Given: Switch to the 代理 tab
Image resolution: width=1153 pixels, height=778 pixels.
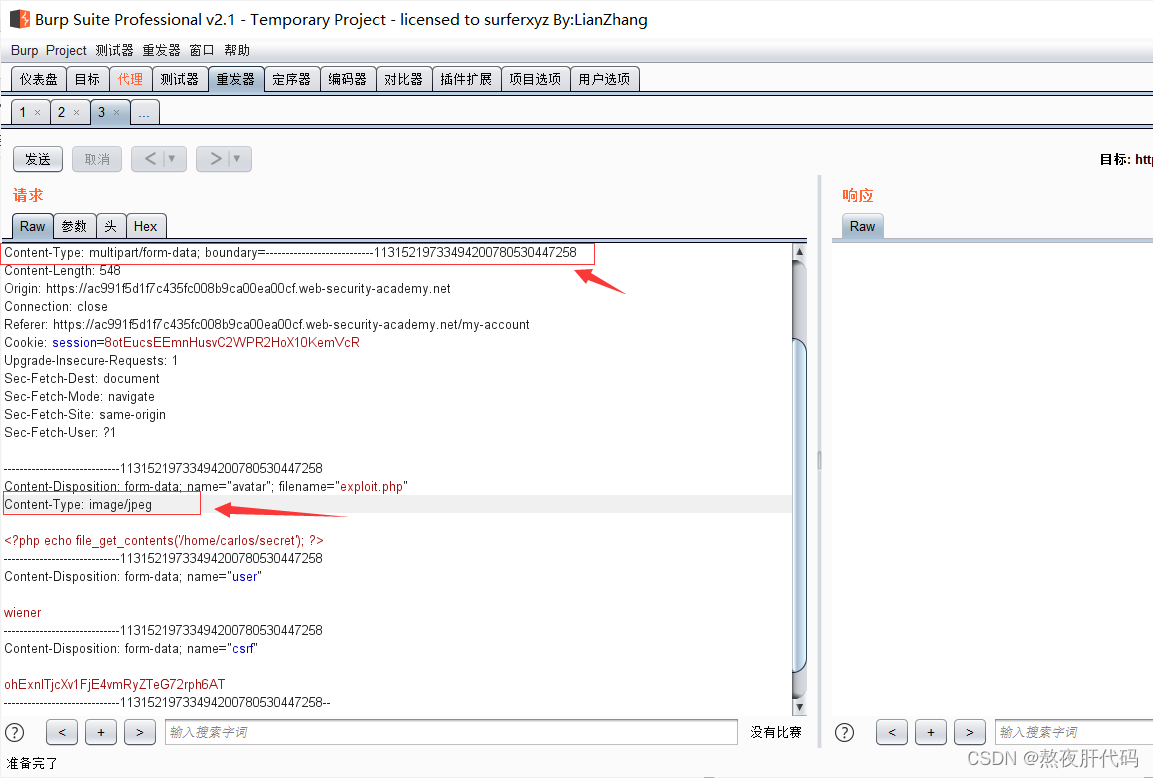Looking at the screenshot, I should pyautogui.click(x=130, y=79).
